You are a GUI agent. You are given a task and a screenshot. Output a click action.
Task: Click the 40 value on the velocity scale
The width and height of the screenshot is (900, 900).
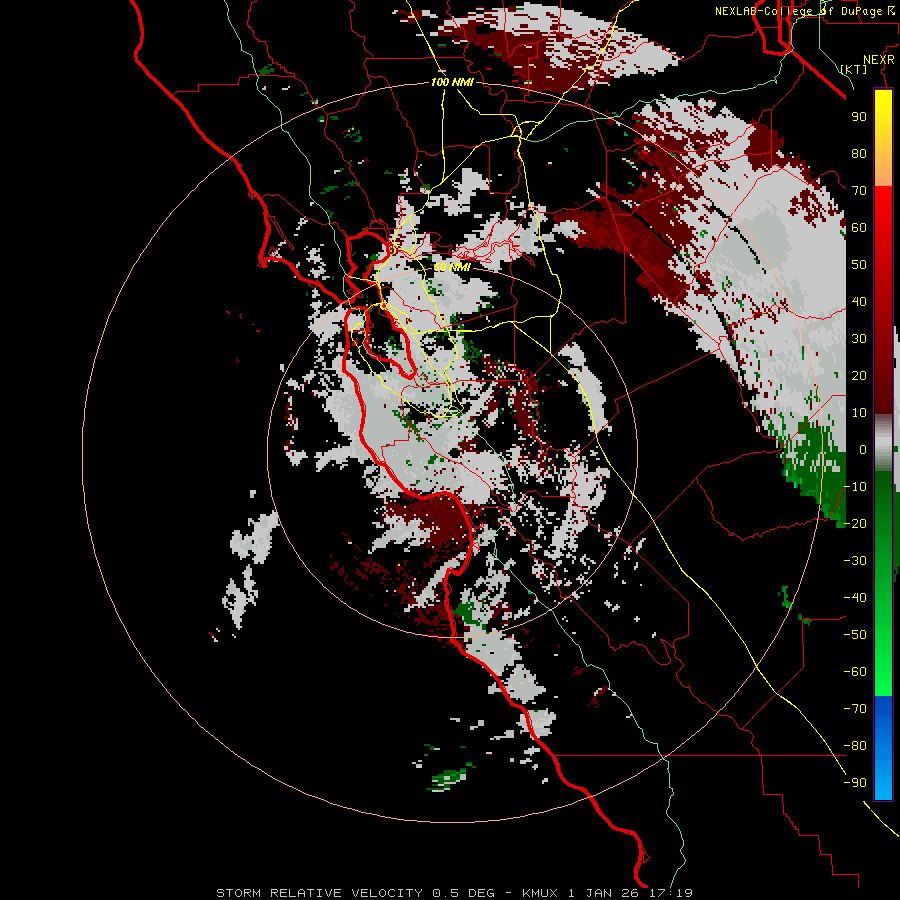pyautogui.click(x=859, y=302)
